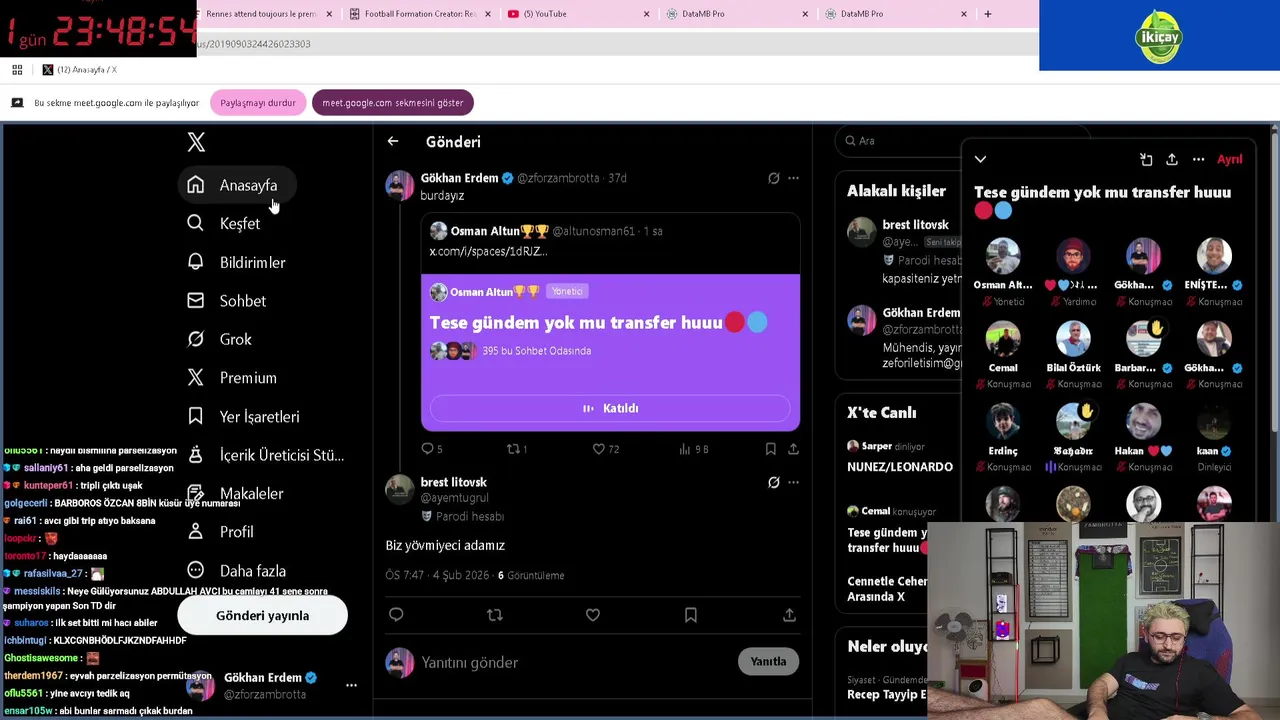Click the Katıldı button on the Space card
Viewport: 1280px width, 720px height.
(610, 408)
